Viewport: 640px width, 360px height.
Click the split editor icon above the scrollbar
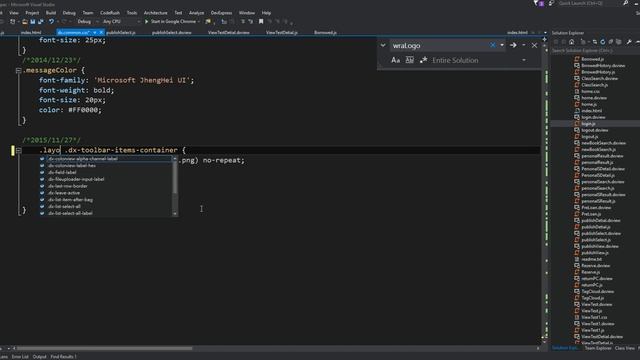click(544, 40)
